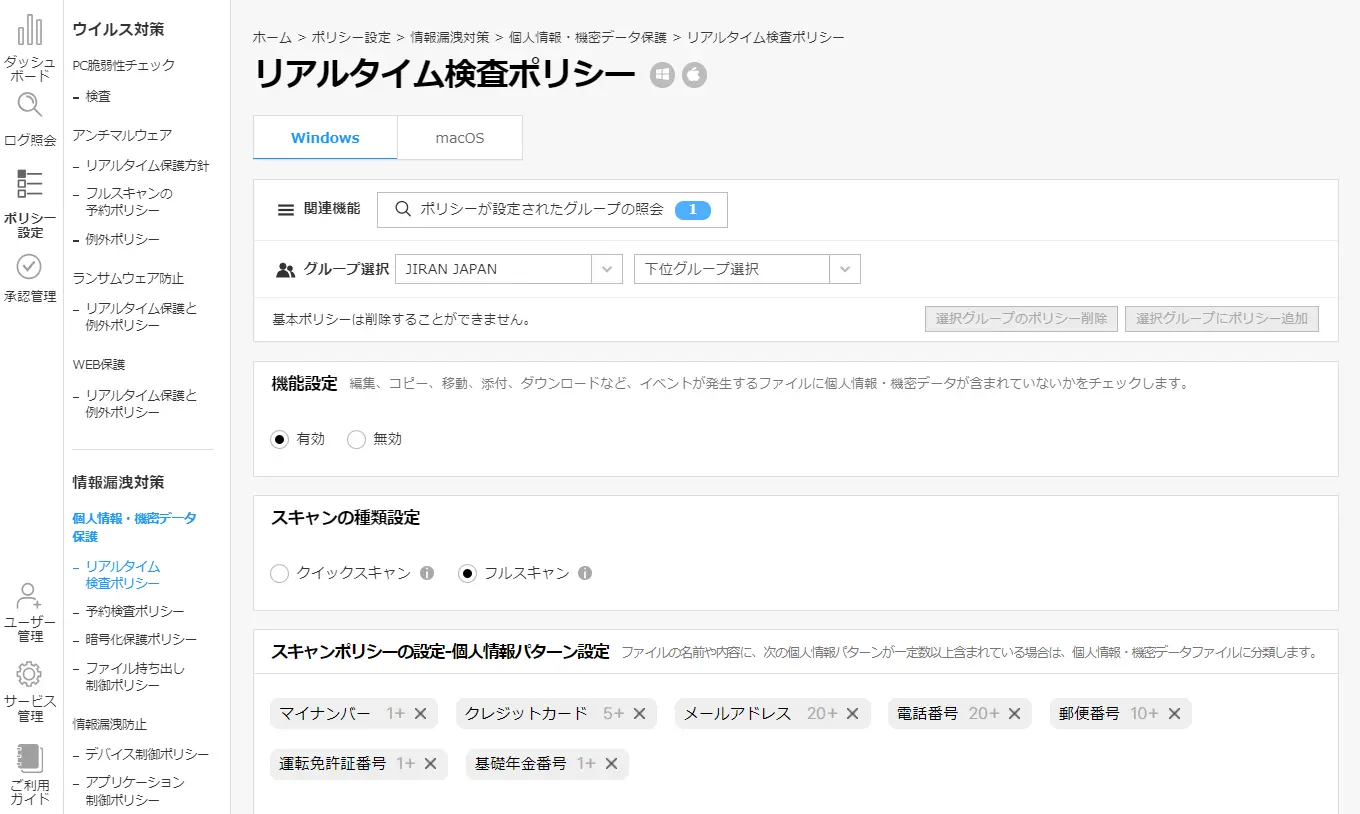Viewport: 1360px width, 814px height.
Task: Click info icon next to クイックスキャン
Action: click(427, 573)
